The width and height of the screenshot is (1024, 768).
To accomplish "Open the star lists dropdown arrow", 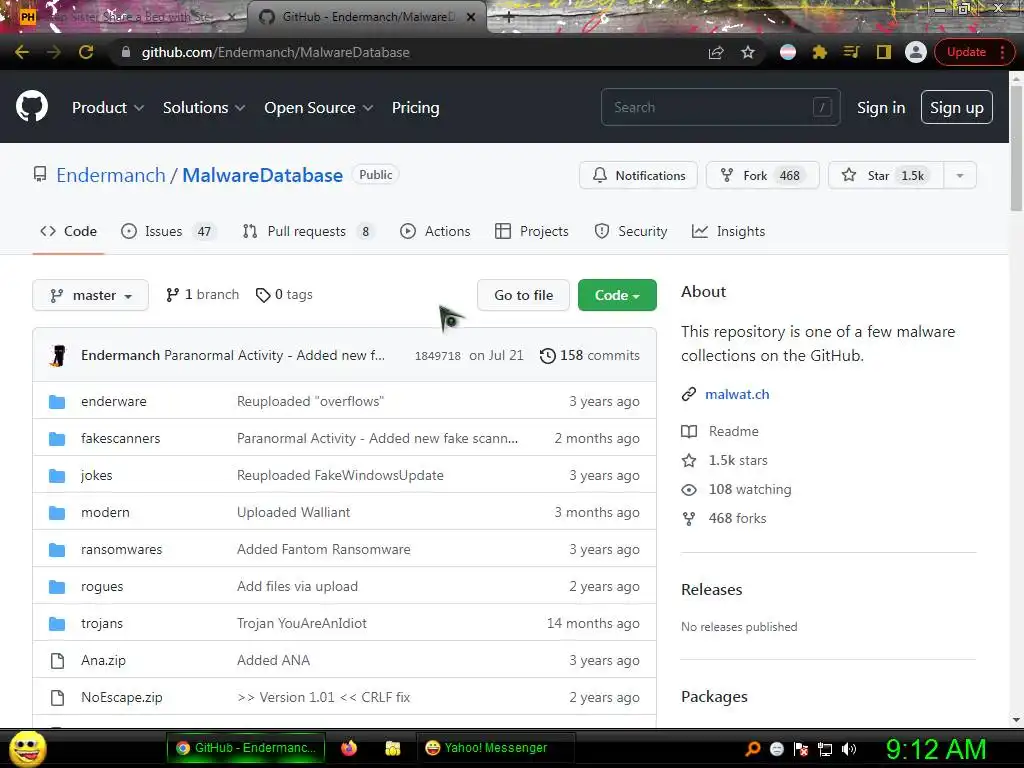I will [x=960, y=175].
